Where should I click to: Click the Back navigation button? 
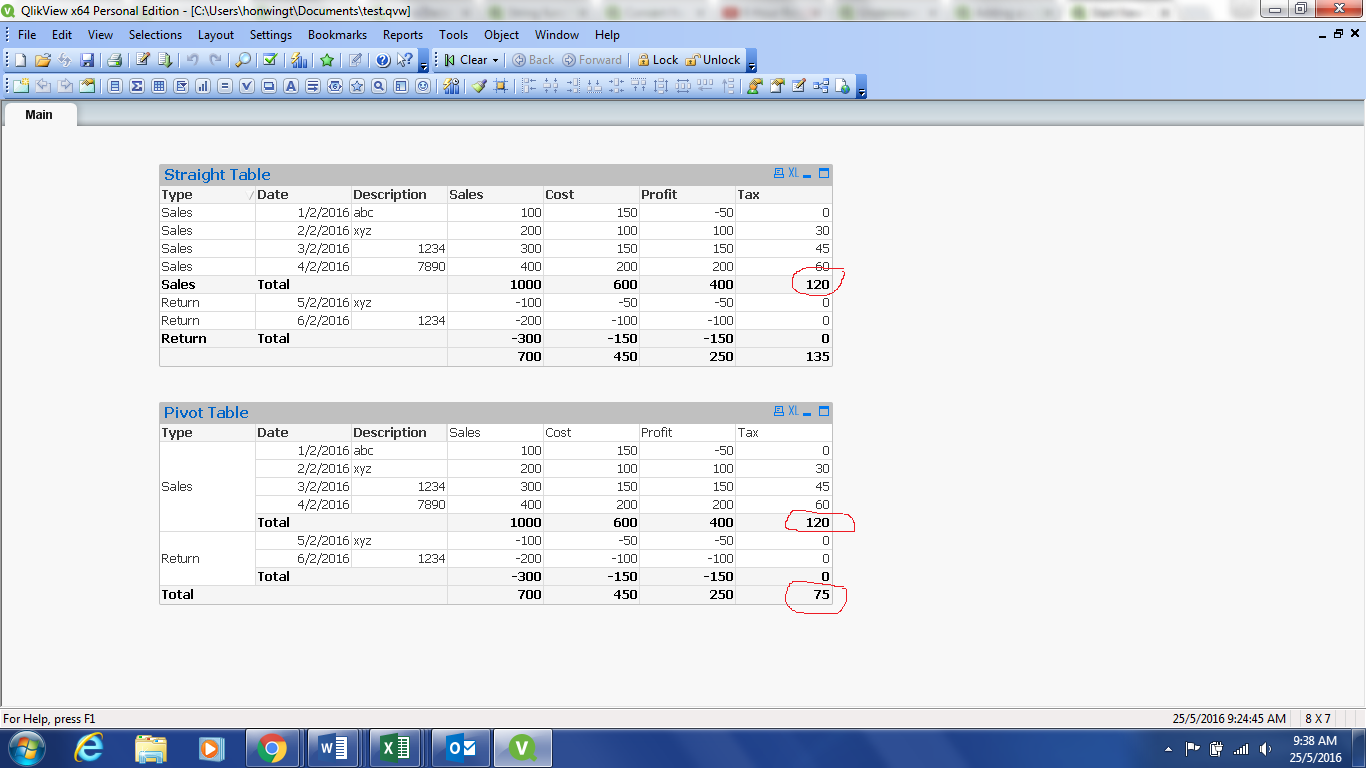pyautogui.click(x=533, y=60)
